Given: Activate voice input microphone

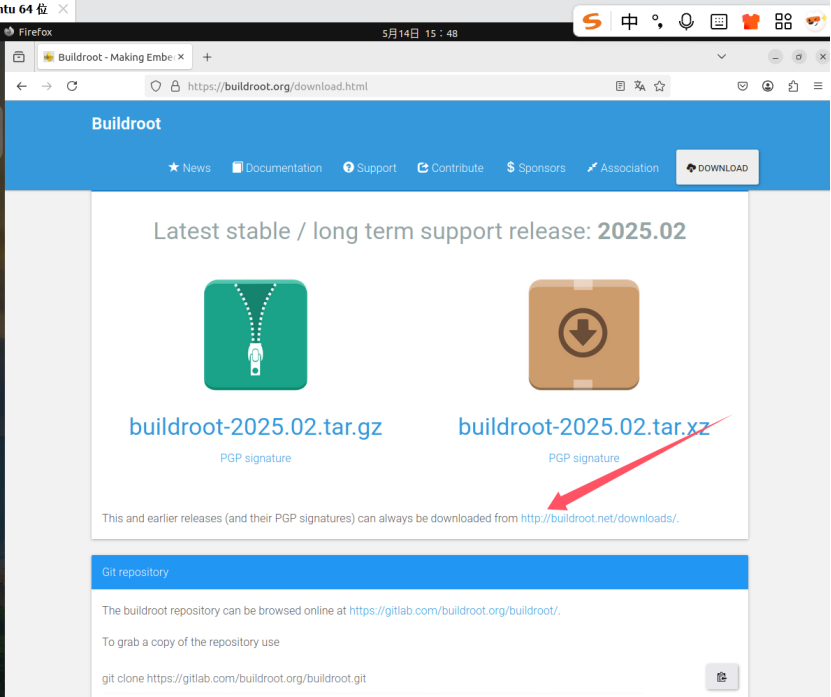Looking at the screenshot, I should [686, 22].
